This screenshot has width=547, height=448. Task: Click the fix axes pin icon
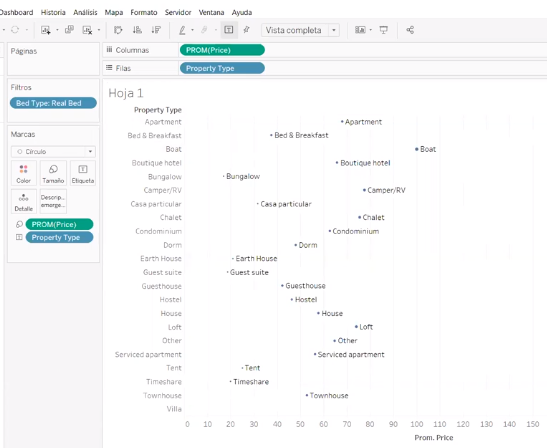click(x=247, y=30)
